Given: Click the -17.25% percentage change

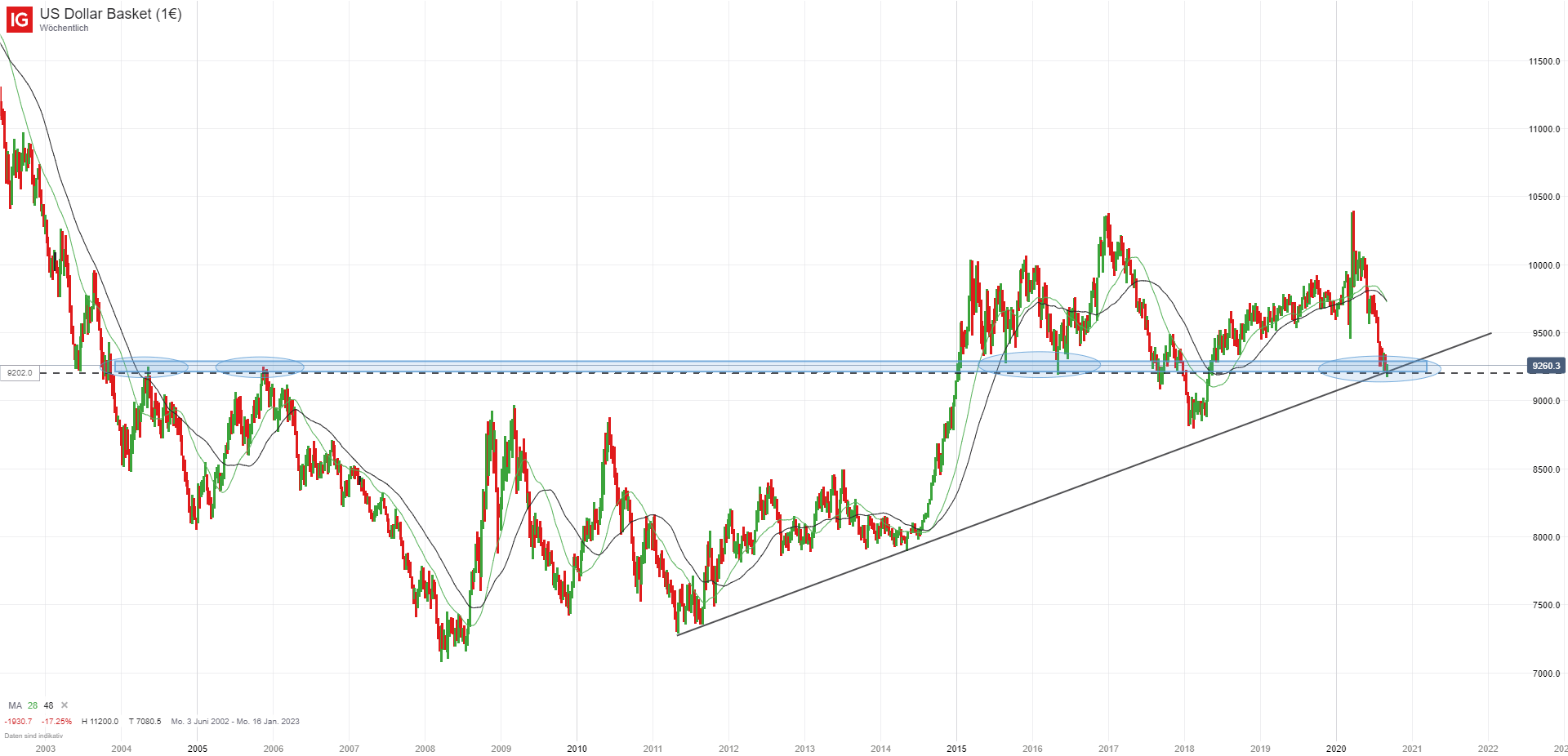Looking at the screenshot, I should pos(57,722).
